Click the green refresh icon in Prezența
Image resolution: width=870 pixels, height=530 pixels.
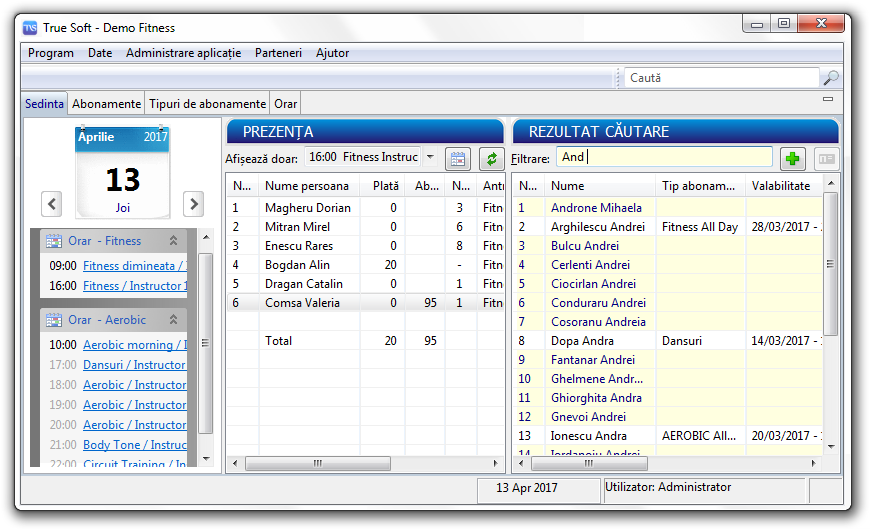(491, 158)
